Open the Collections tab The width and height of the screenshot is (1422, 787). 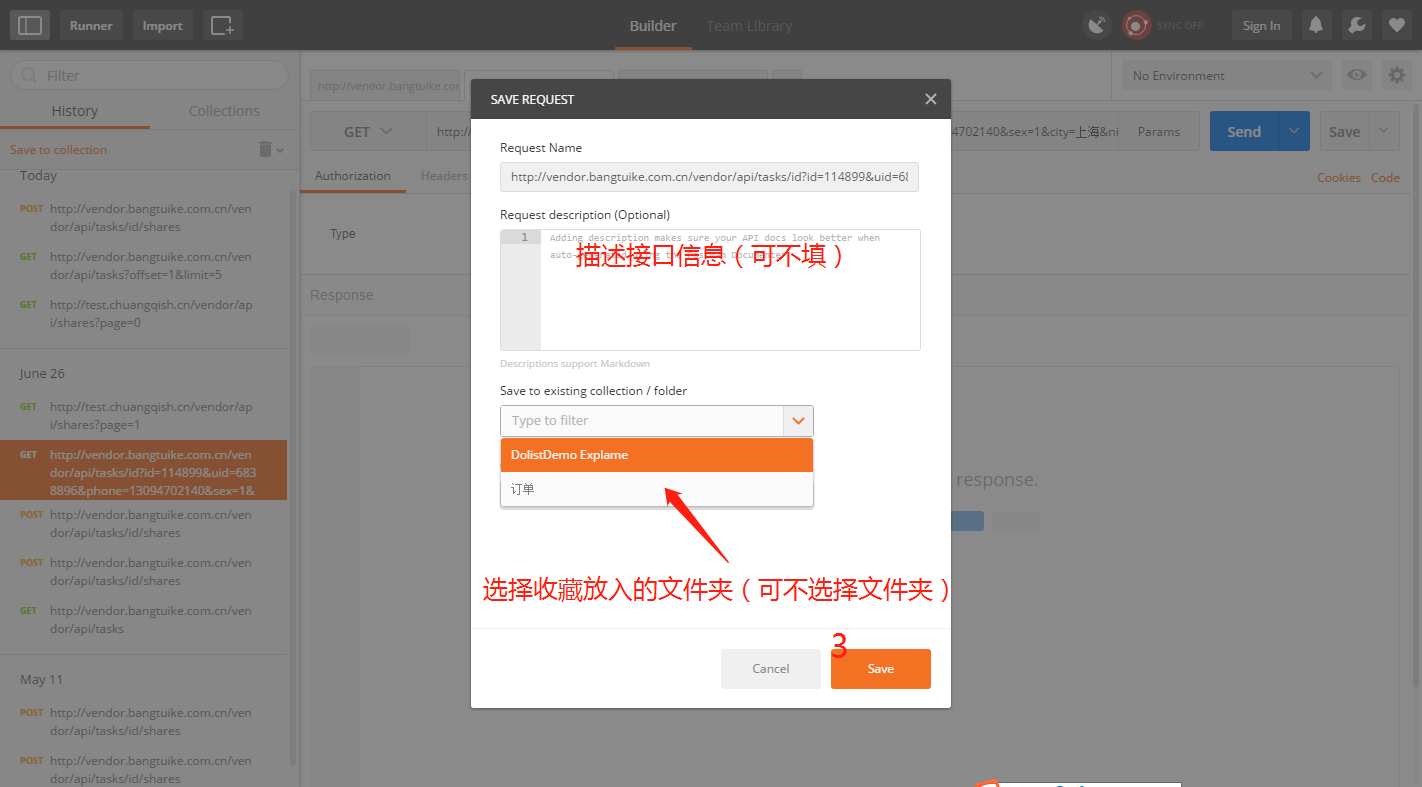tap(224, 111)
